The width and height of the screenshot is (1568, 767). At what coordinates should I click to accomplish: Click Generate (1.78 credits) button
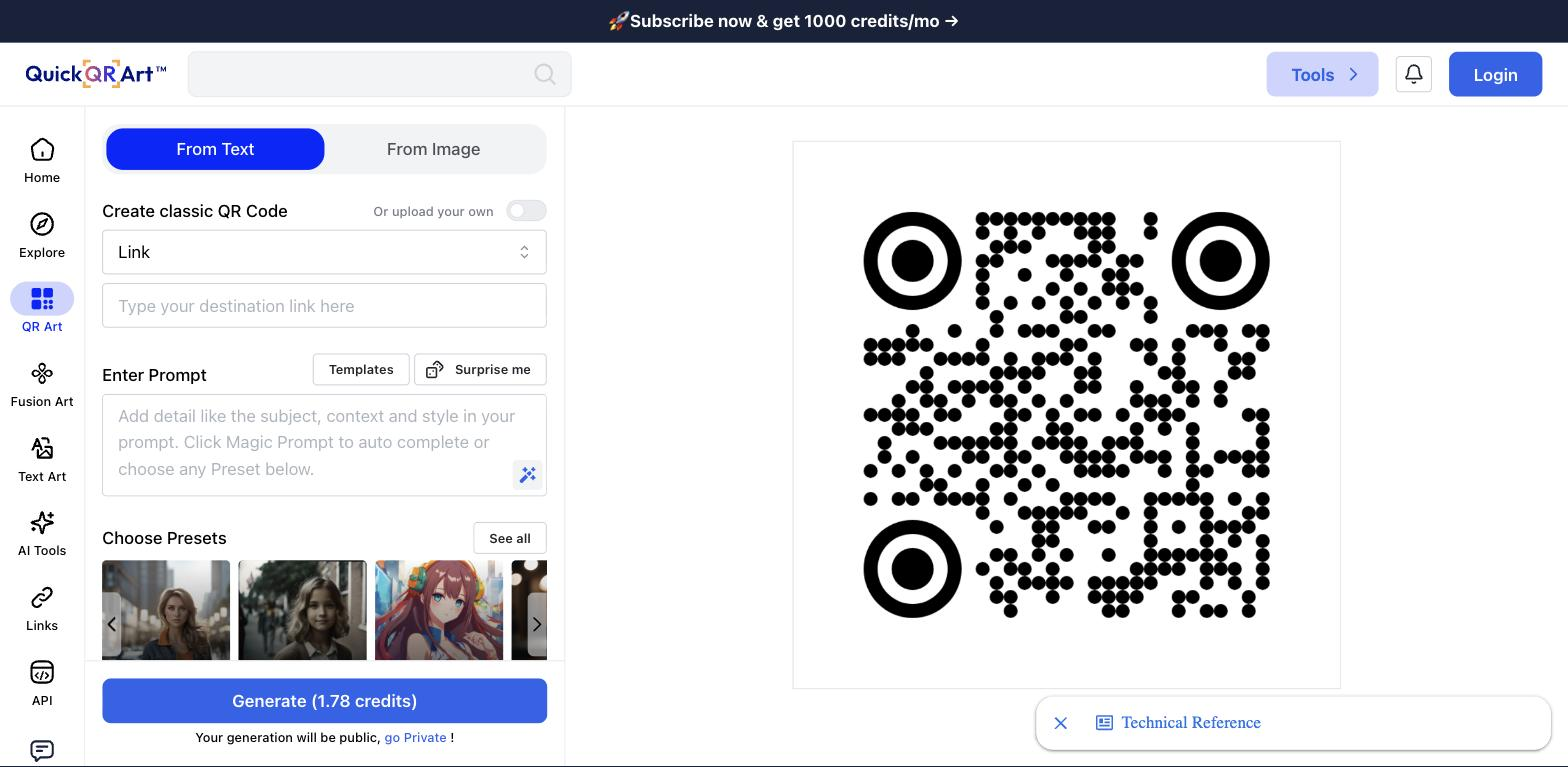[x=324, y=701]
